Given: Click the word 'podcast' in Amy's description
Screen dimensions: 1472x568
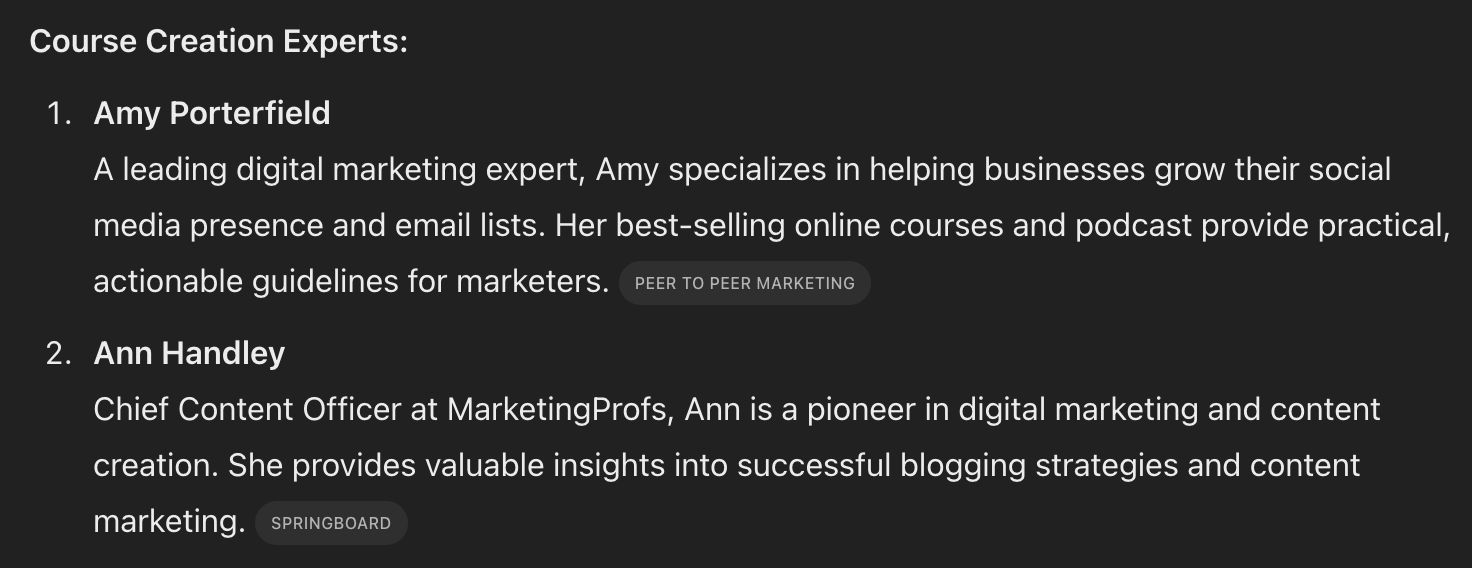Looking at the screenshot, I should point(1134,225).
